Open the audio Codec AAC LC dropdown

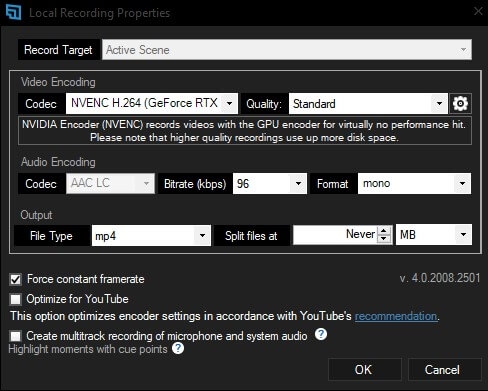pyautogui.click(x=110, y=183)
